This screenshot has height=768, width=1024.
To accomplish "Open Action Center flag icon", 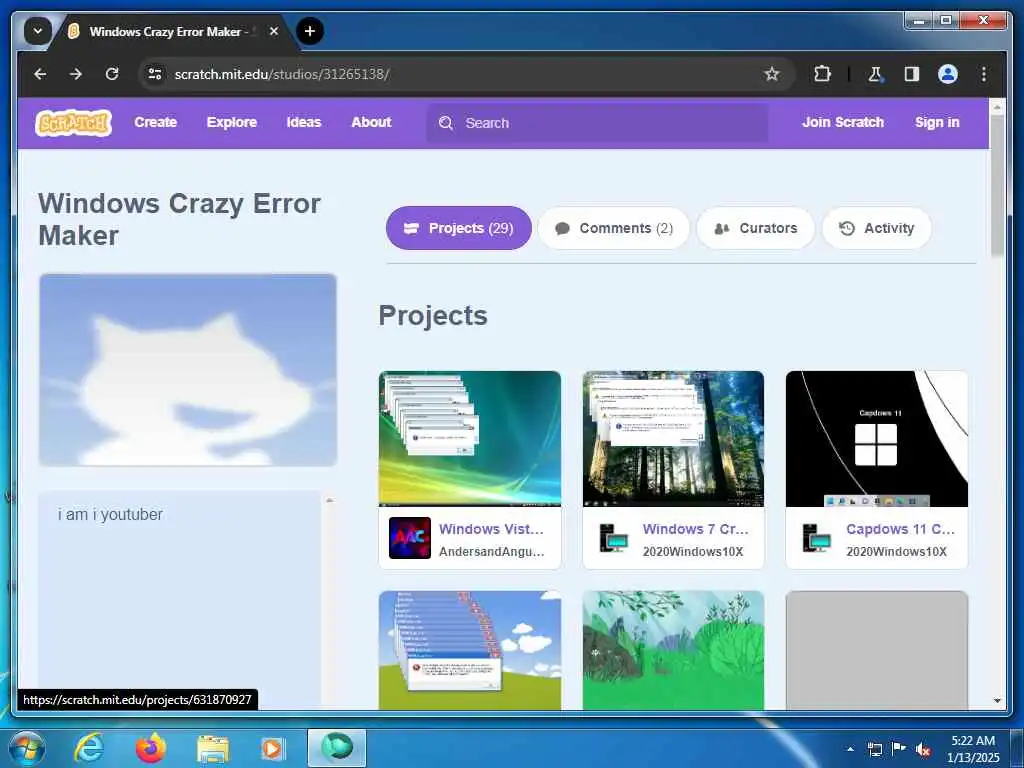I will pyautogui.click(x=899, y=748).
